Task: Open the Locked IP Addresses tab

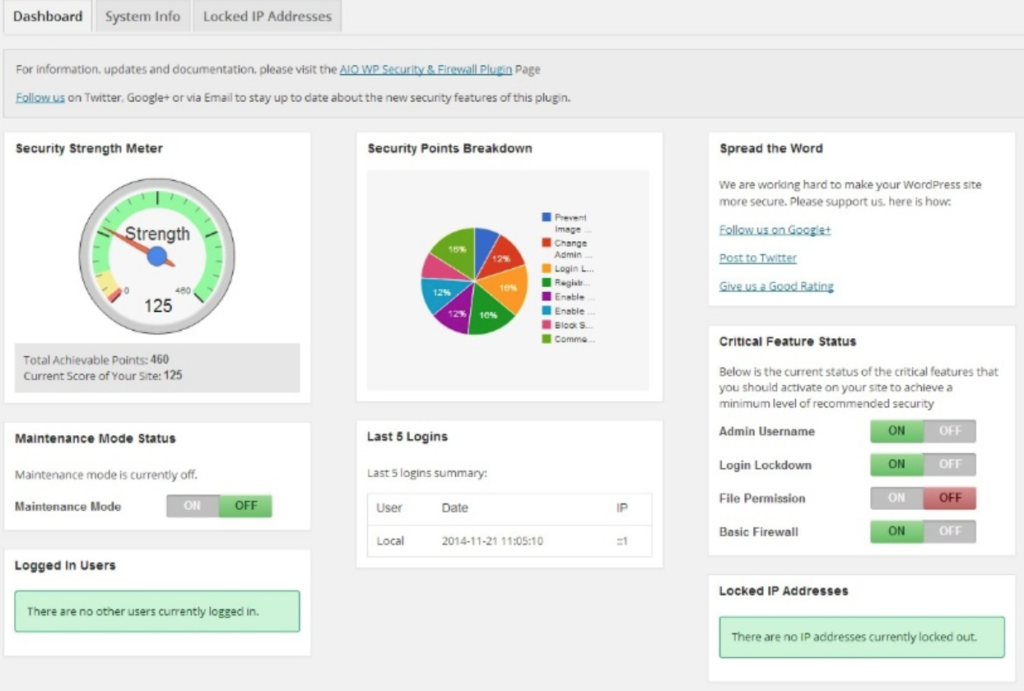Action: (267, 17)
